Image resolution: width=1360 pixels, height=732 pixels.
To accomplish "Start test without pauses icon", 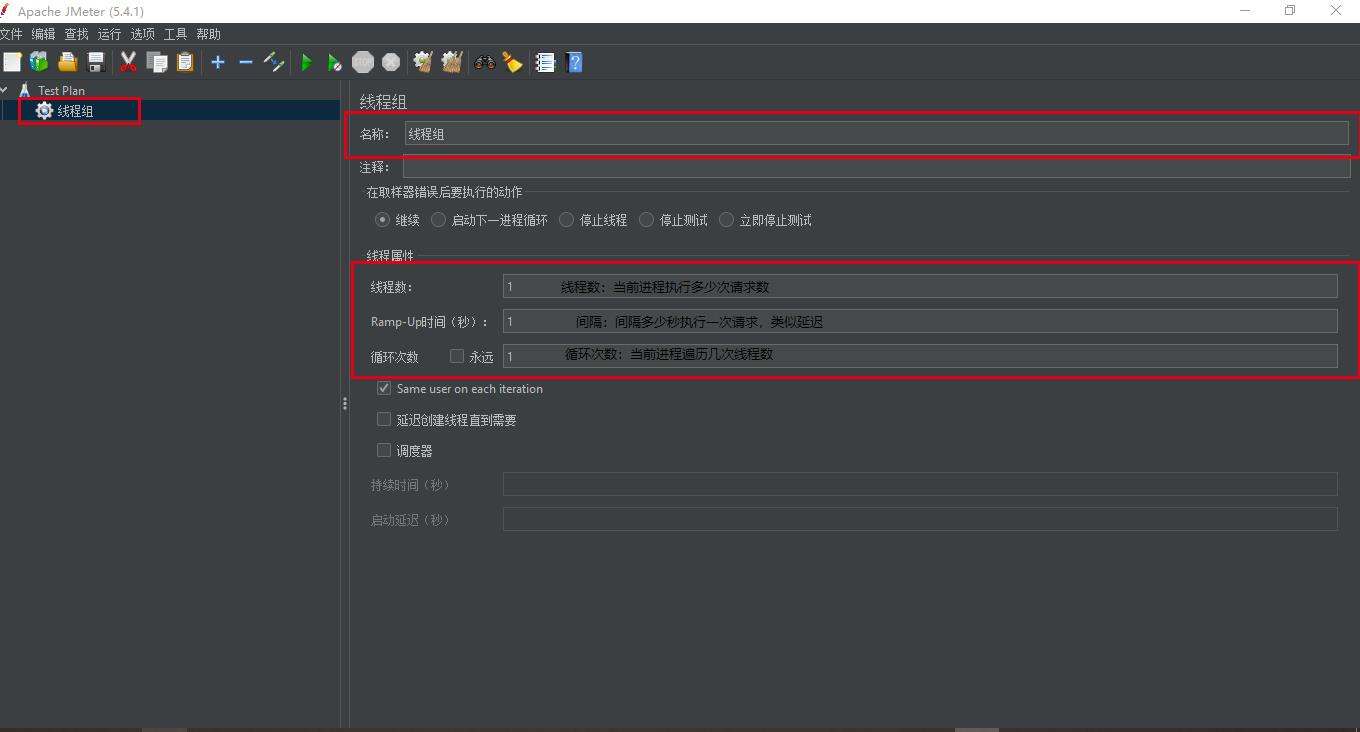I will [334, 62].
